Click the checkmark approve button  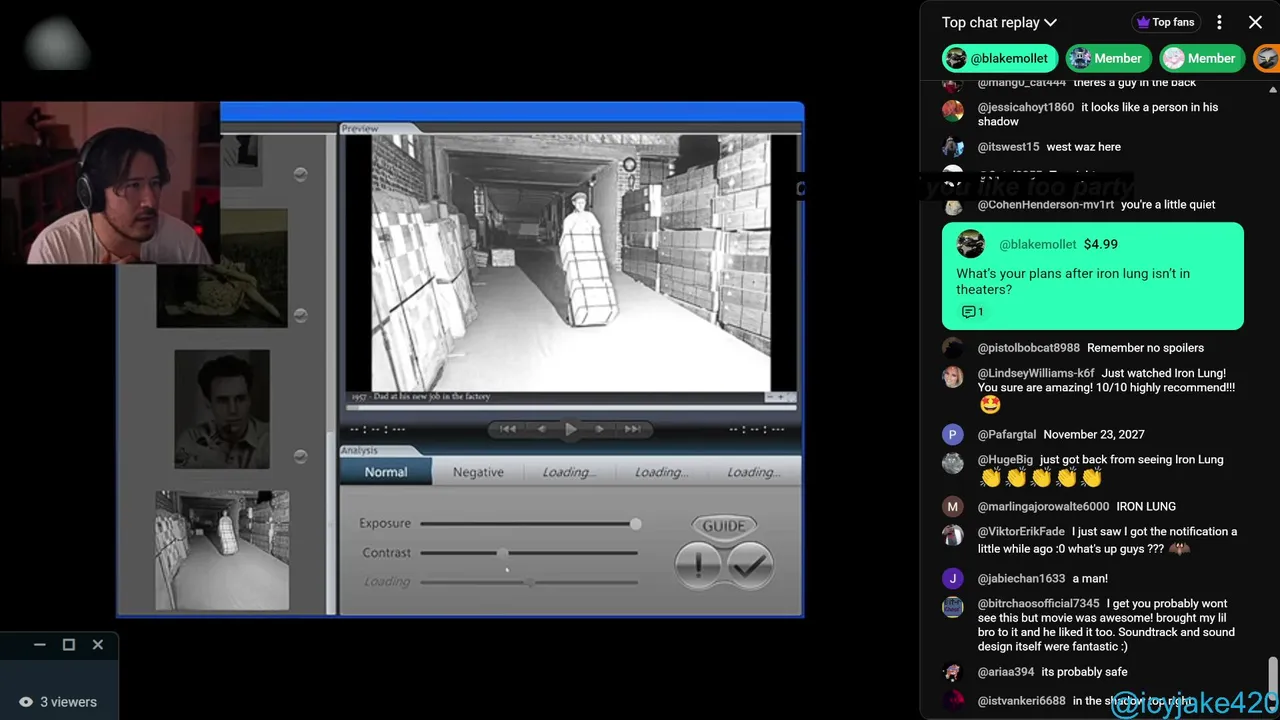pos(750,565)
